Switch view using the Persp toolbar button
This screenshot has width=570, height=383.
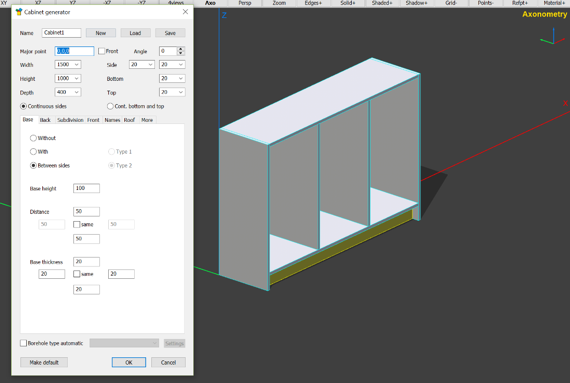(245, 3)
